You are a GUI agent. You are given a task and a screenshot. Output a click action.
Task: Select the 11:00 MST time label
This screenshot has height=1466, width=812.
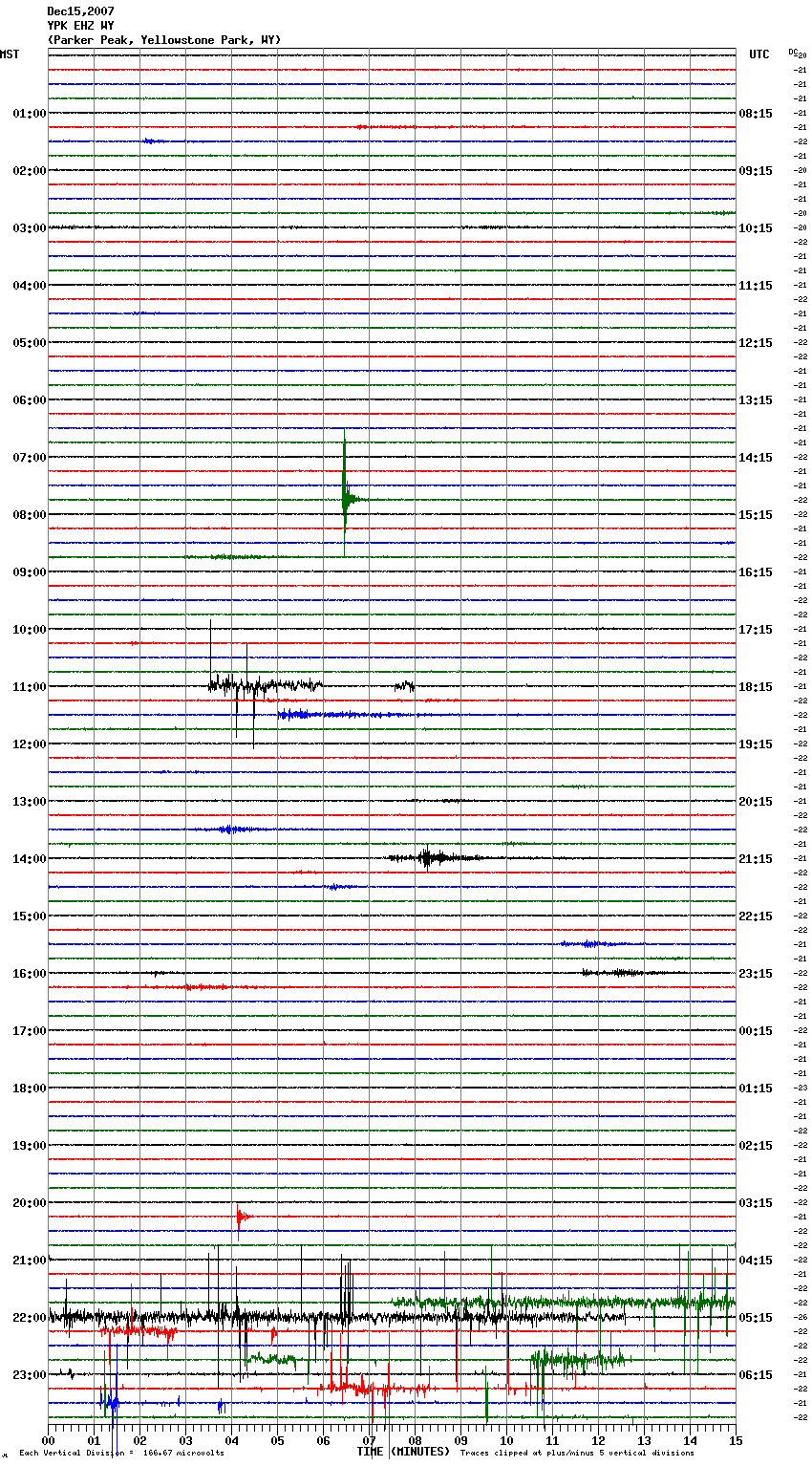(x=30, y=687)
